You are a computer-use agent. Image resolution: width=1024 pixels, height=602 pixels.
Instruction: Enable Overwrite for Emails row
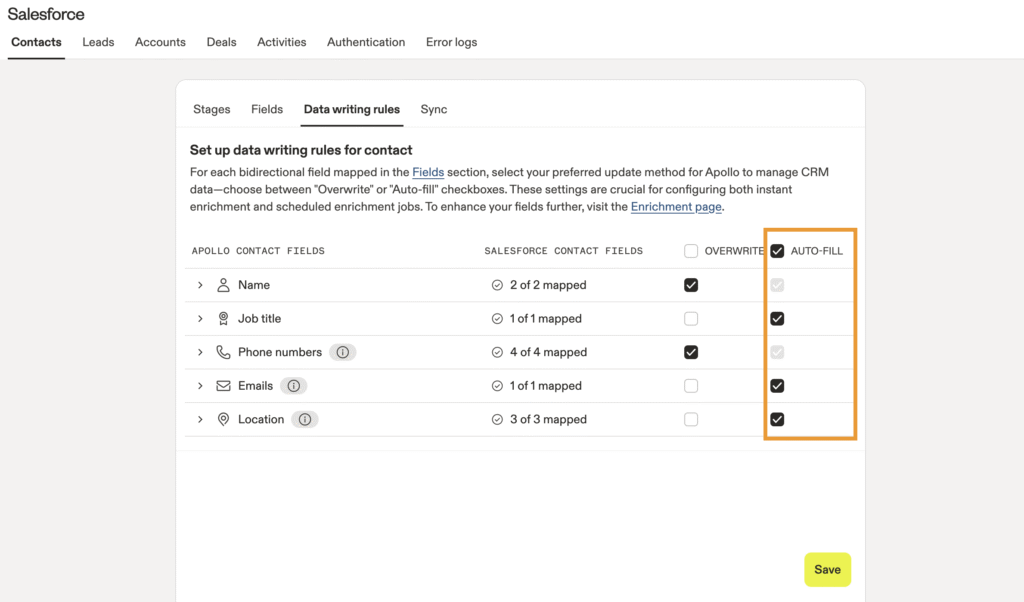click(x=691, y=386)
